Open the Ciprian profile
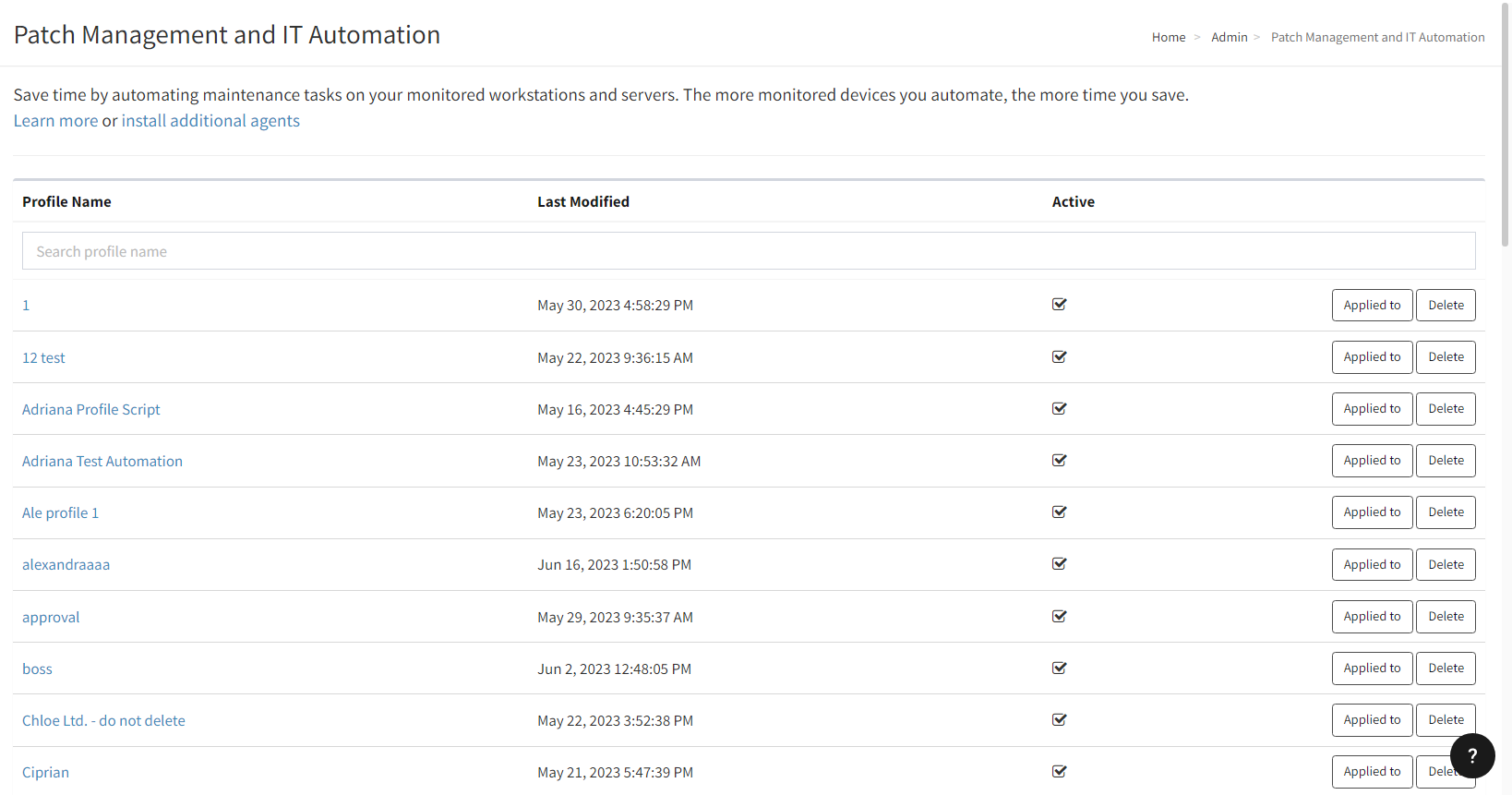1512x795 pixels. pyautogui.click(x=45, y=772)
